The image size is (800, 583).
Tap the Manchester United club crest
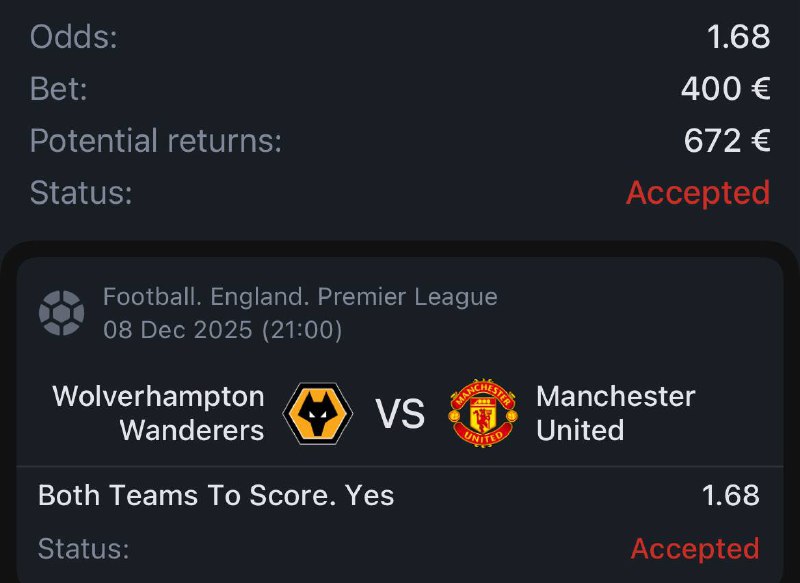coord(483,413)
